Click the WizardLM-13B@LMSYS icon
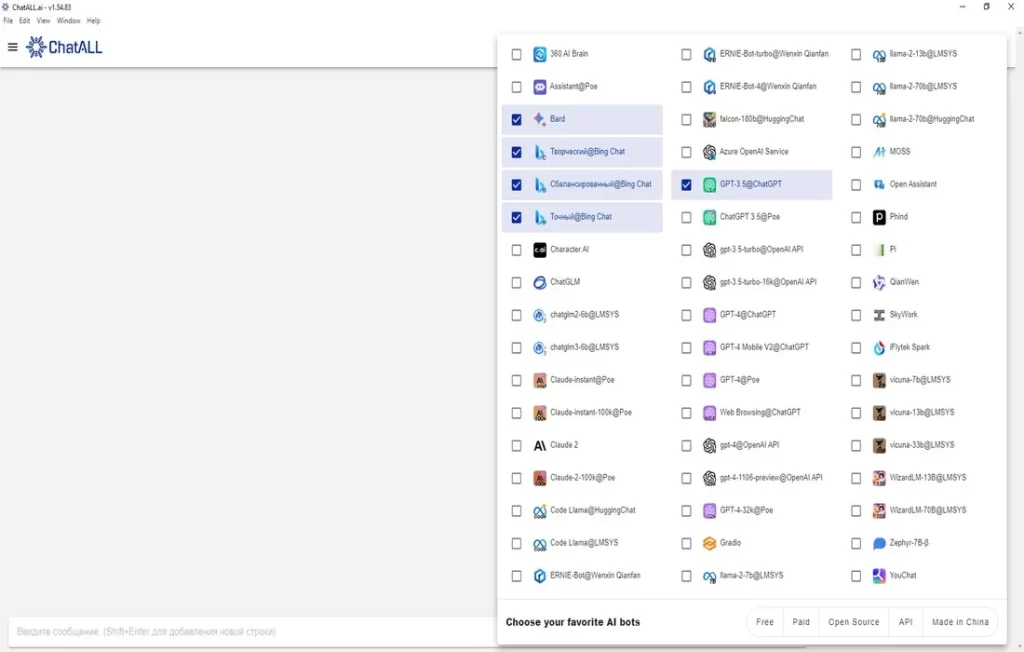This screenshot has height=652, width=1024. (x=879, y=478)
